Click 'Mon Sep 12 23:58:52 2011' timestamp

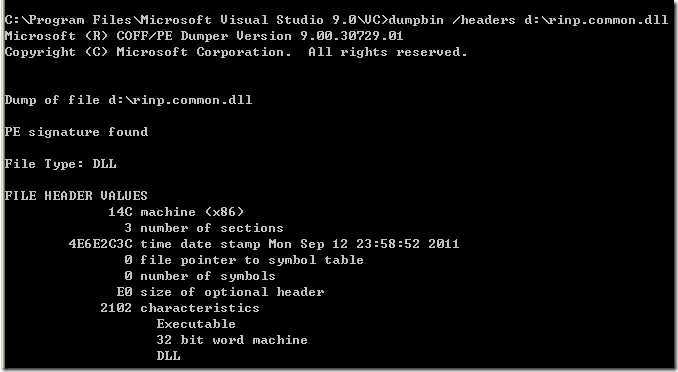pyautogui.click(x=364, y=244)
